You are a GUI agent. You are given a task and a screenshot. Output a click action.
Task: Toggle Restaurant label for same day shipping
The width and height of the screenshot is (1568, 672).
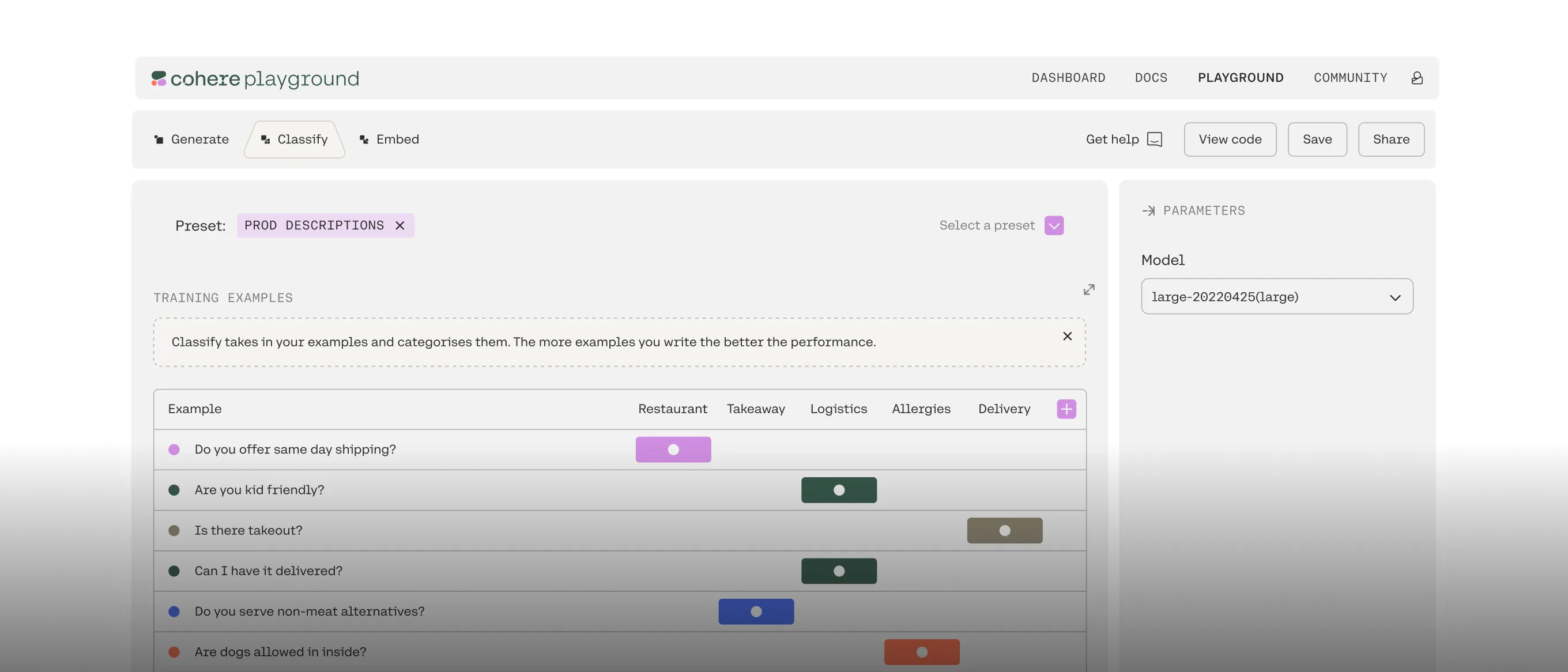(x=673, y=450)
